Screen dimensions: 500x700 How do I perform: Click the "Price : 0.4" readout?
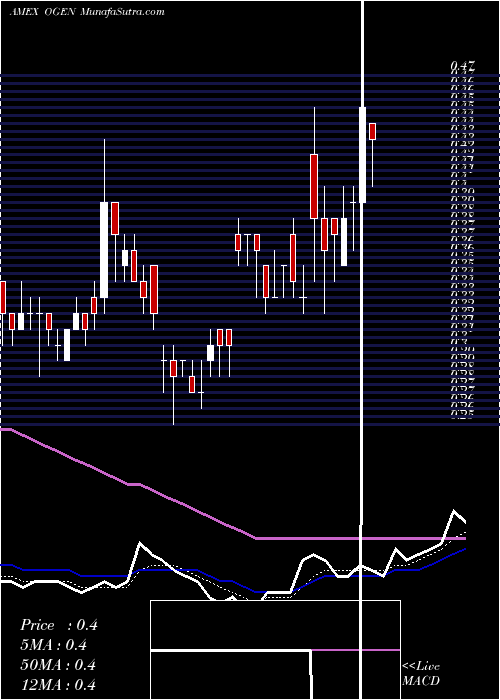pyautogui.click(x=58, y=625)
